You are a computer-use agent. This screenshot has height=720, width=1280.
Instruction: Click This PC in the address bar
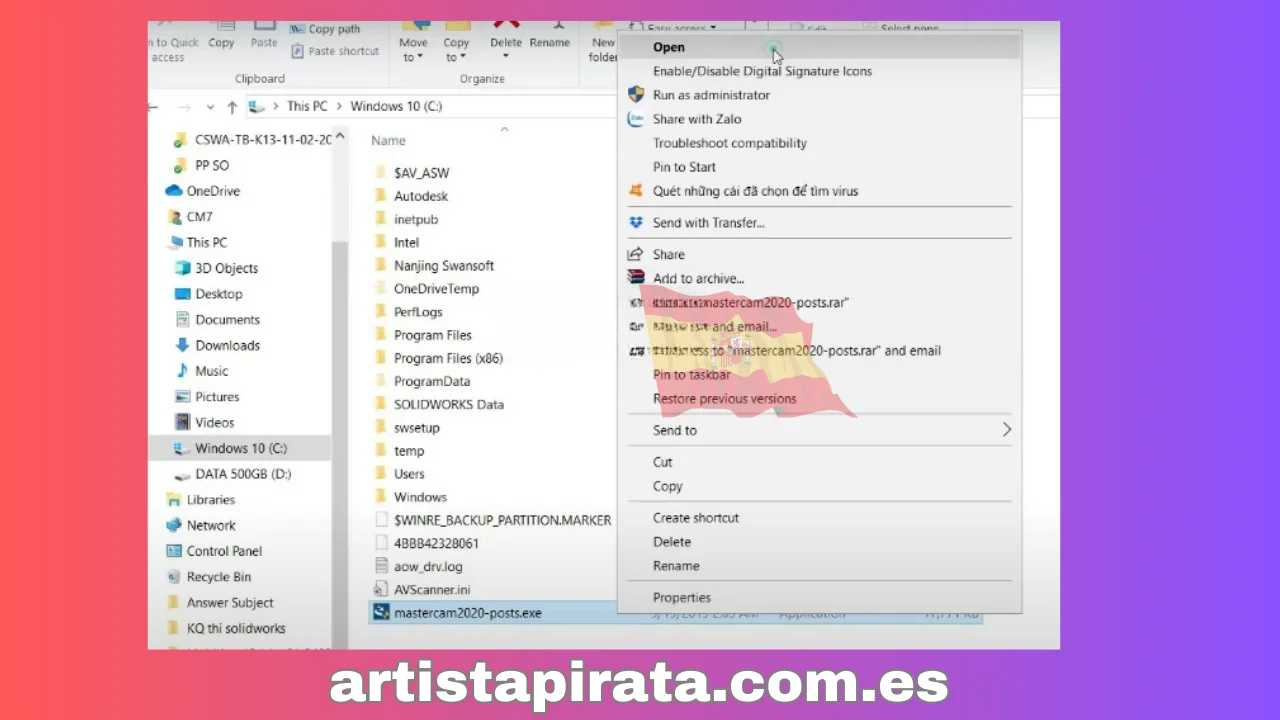(307, 106)
